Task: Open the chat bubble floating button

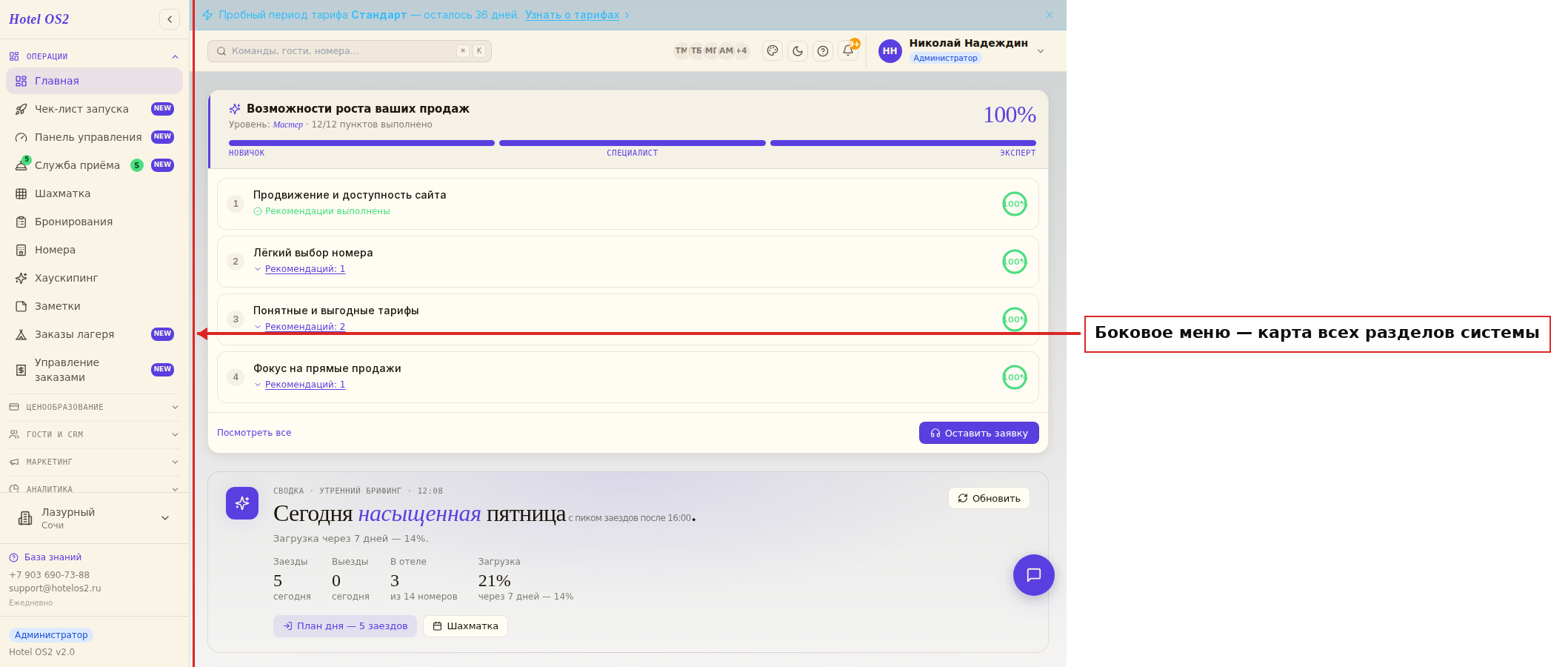Action: (x=1034, y=575)
